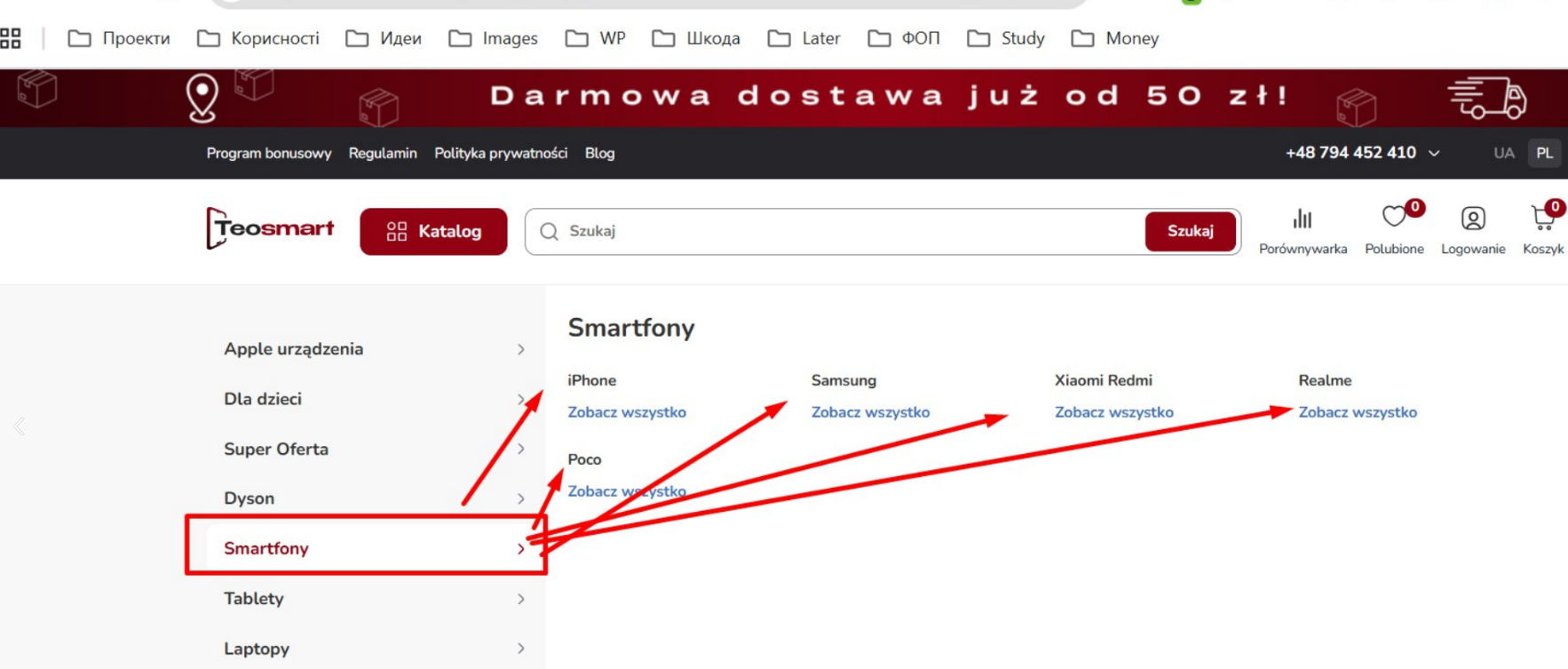Click the red Szukaj search button
Screen dimensions: 1568x669
pos(1190,231)
